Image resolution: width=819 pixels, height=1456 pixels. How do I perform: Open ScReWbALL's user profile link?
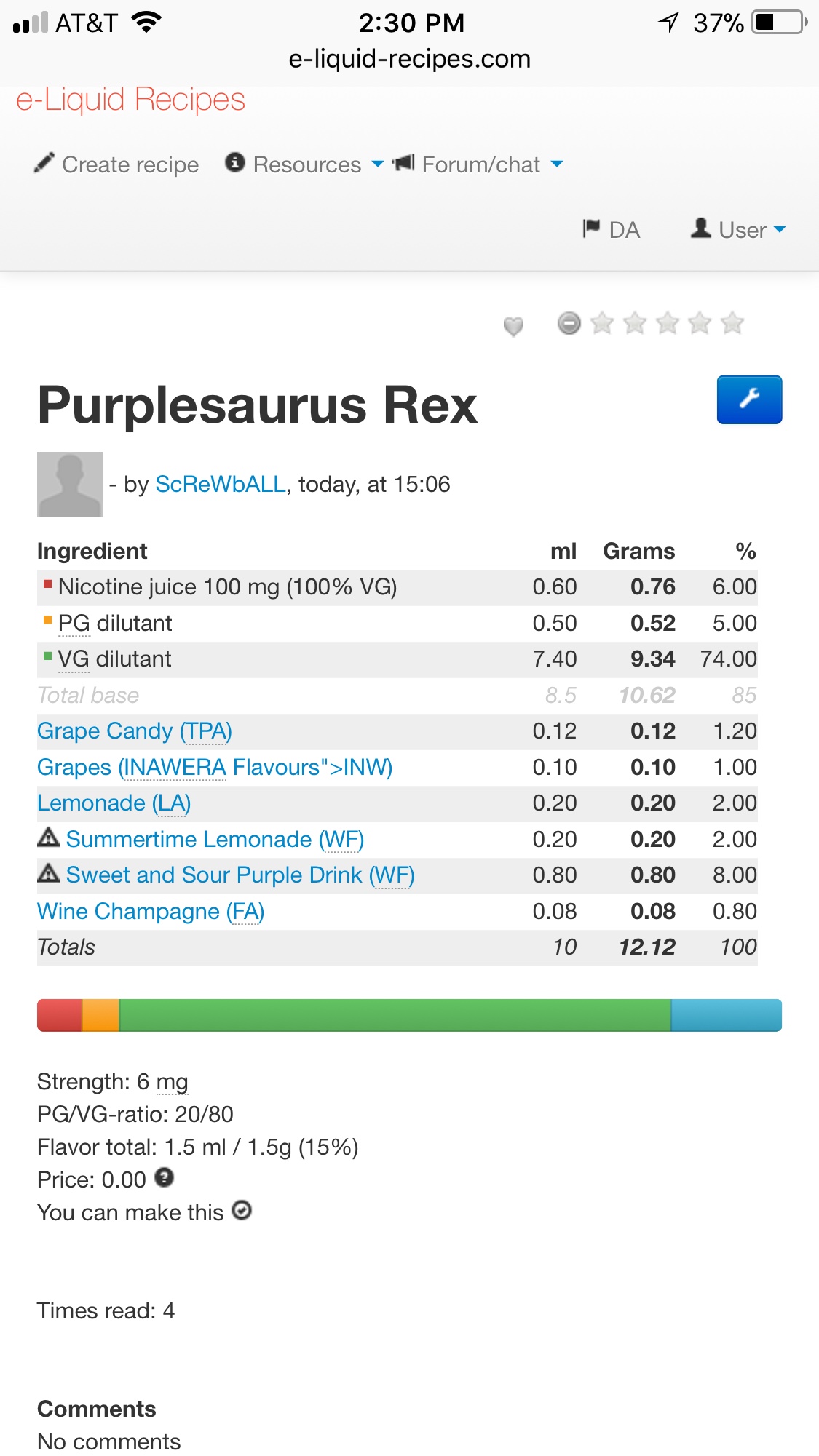221,485
